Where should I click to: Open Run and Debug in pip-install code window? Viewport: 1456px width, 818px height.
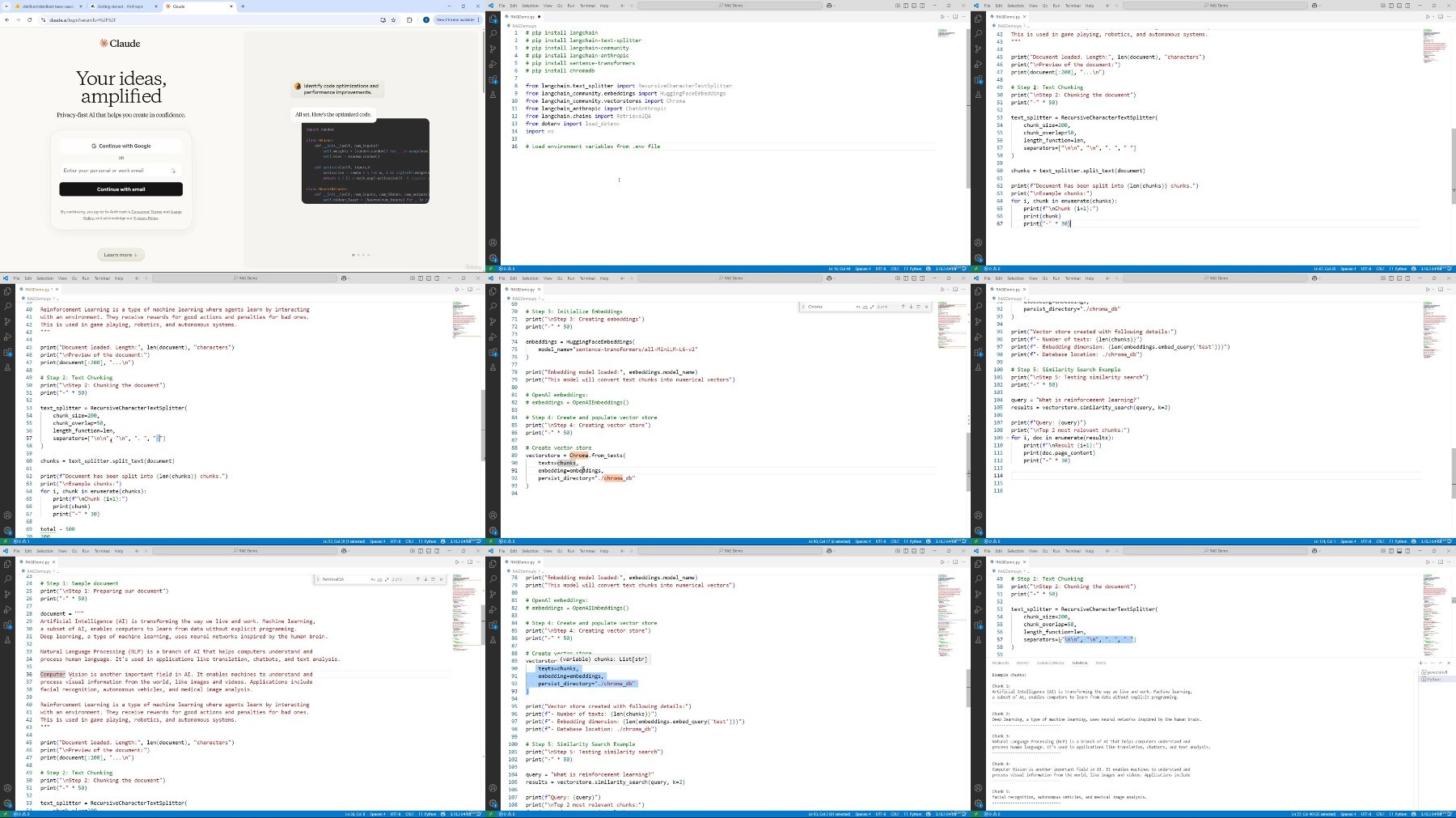(493, 64)
